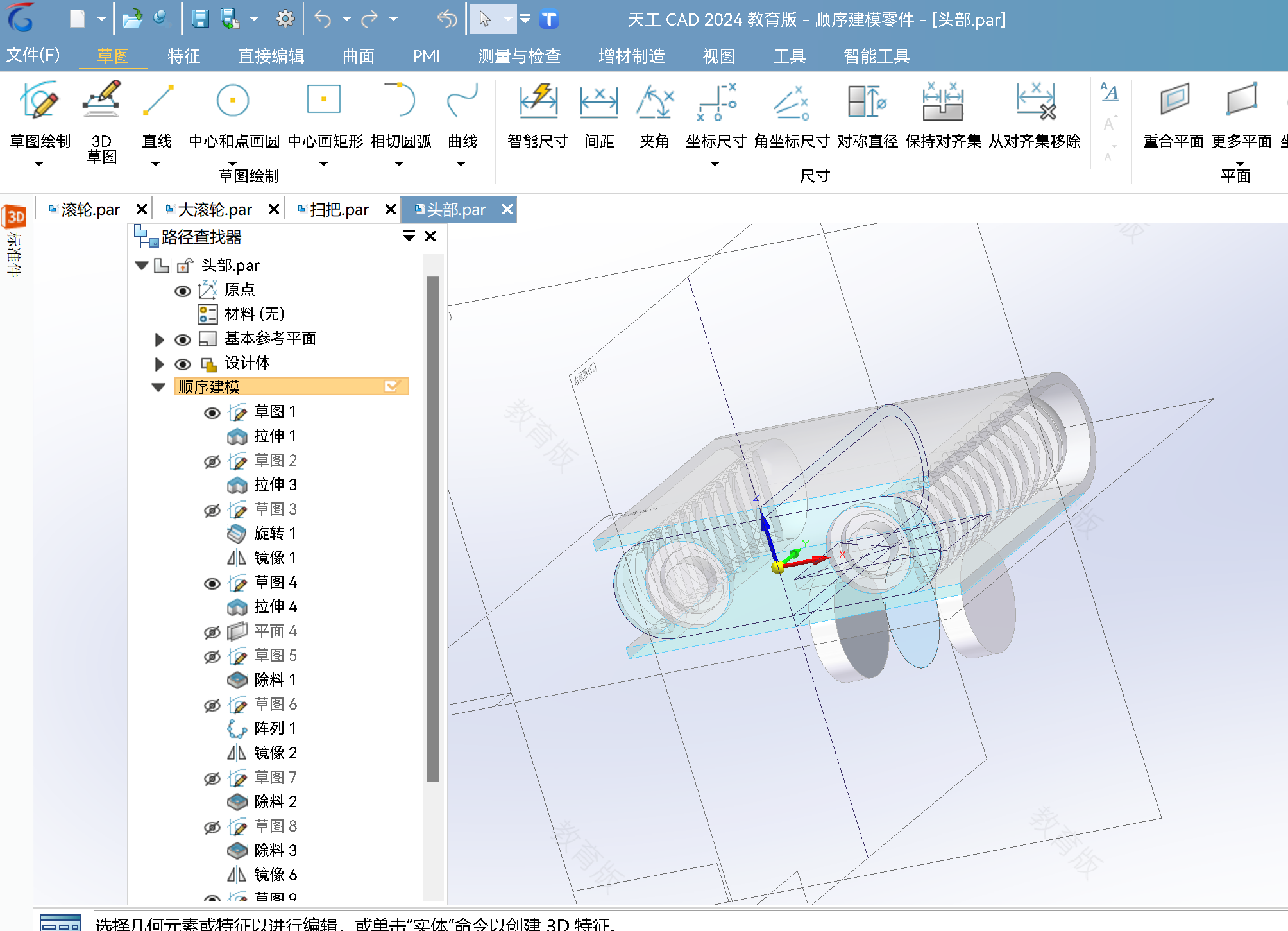The width and height of the screenshot is (1288, 931).
Task: Close the 路径查找器 panel
Action: (x=431, y=236)
